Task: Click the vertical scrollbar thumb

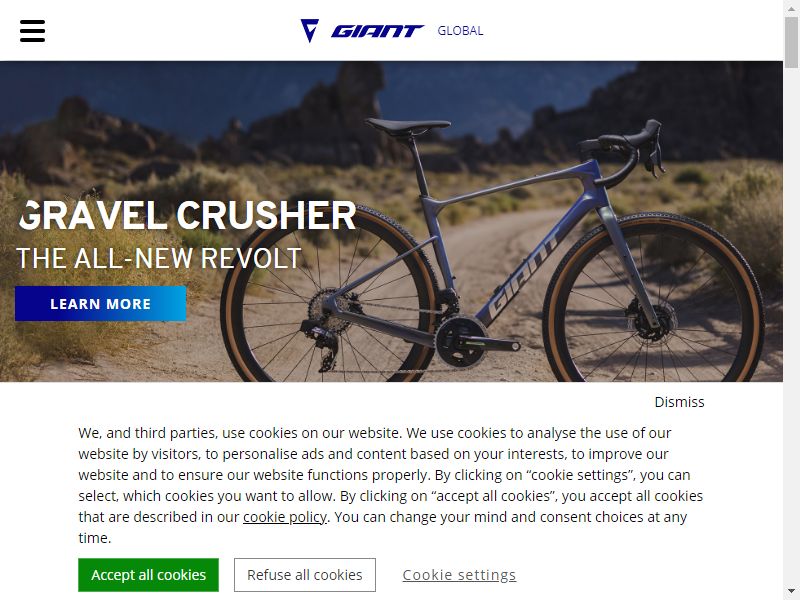Action: point(791,42)
